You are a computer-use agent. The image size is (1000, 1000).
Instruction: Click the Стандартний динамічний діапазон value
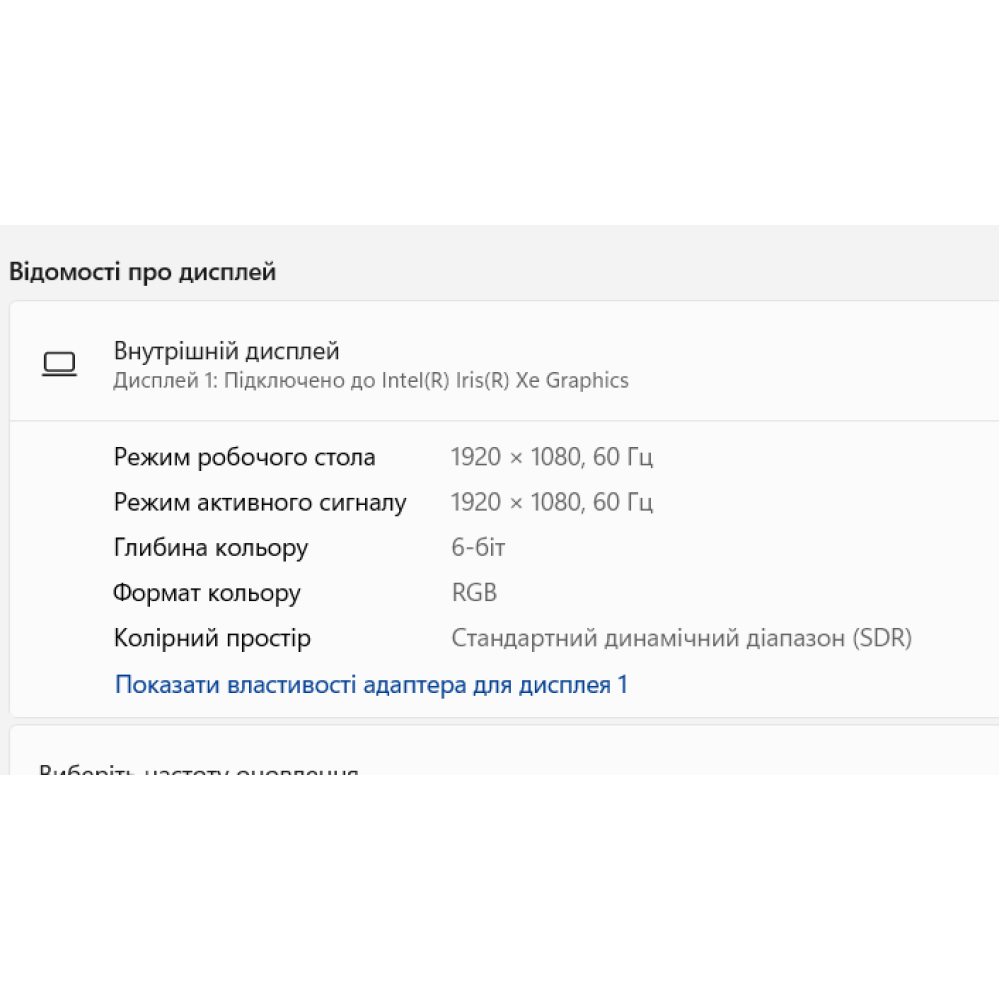click(648, 638)
